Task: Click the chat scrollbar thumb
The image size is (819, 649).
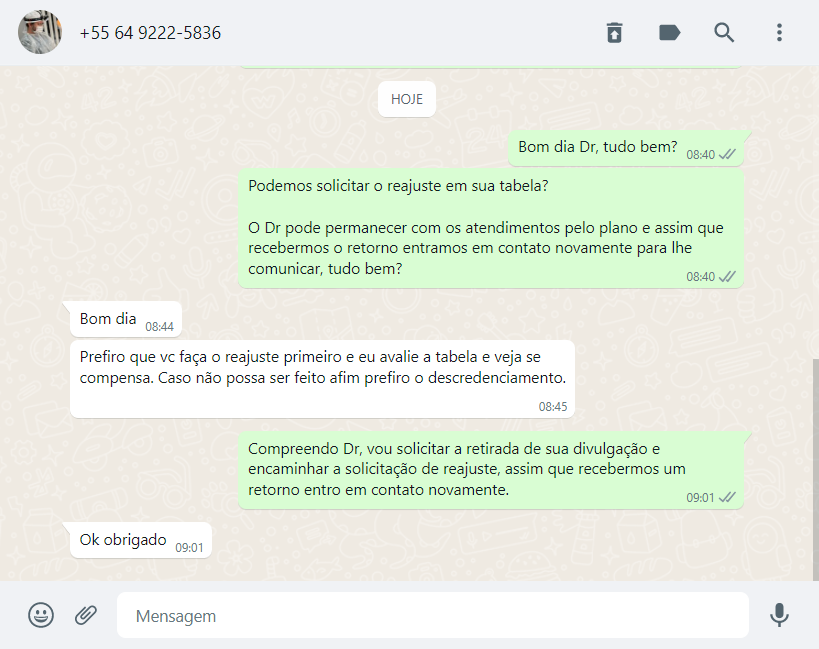Action: 815,469
